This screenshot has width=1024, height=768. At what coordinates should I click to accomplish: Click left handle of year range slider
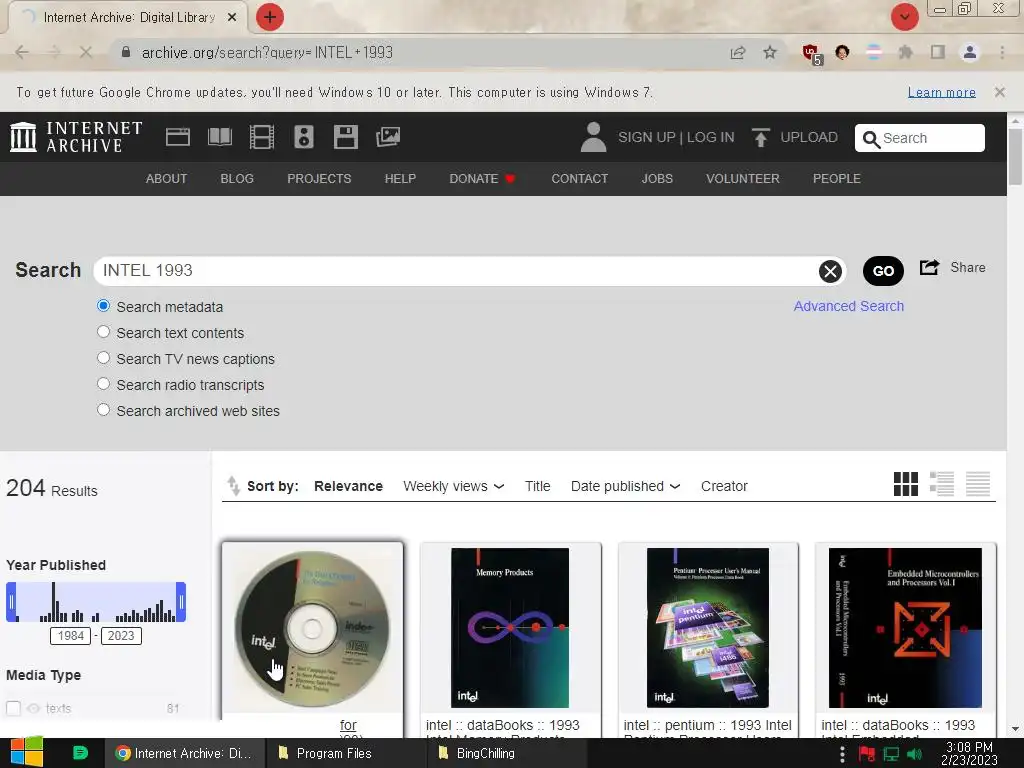(11, 601)
